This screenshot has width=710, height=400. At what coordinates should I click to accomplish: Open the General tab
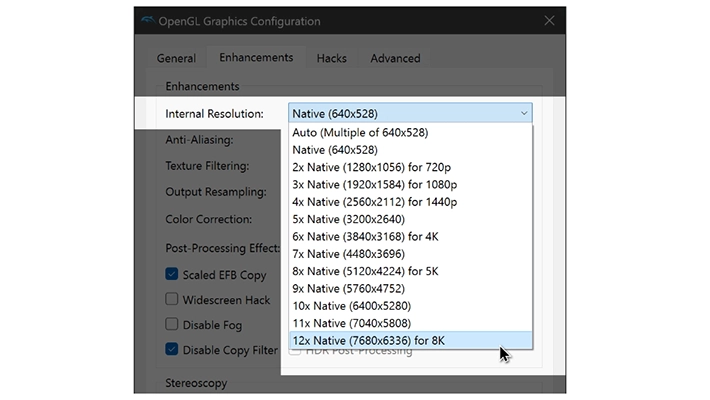(x=176, y=58)
